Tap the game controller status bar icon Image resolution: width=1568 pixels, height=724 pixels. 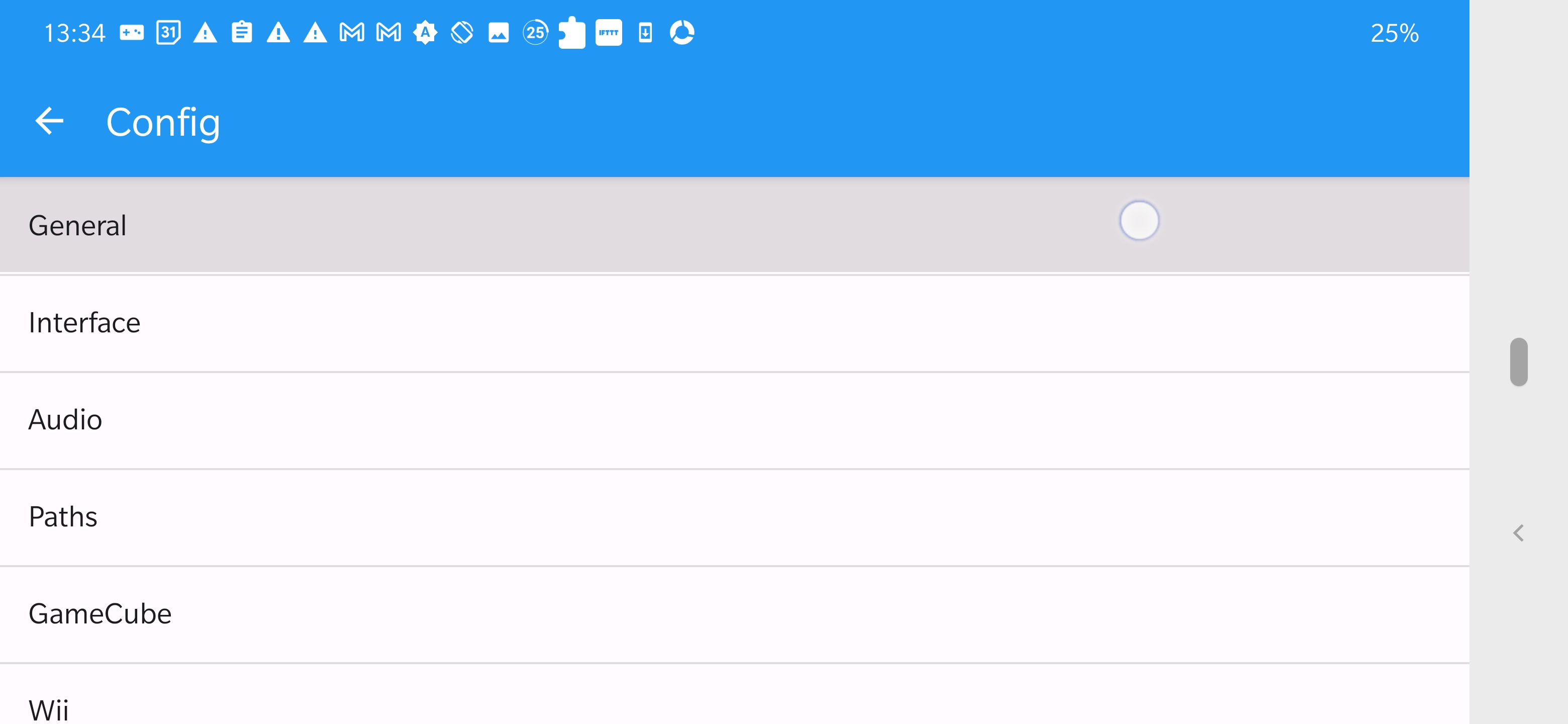132,32
